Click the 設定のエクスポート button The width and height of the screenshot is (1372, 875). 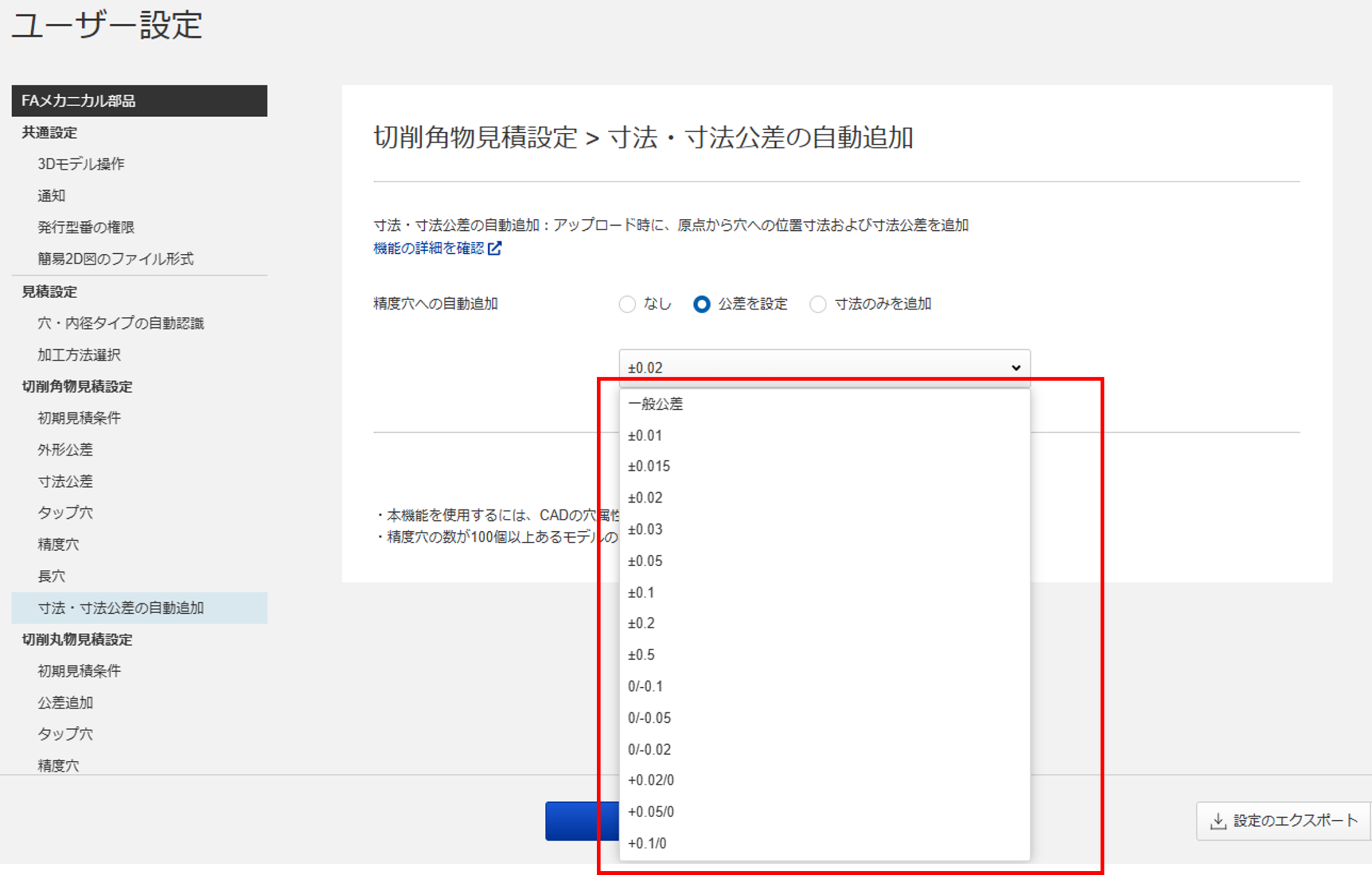point(1282,821)
